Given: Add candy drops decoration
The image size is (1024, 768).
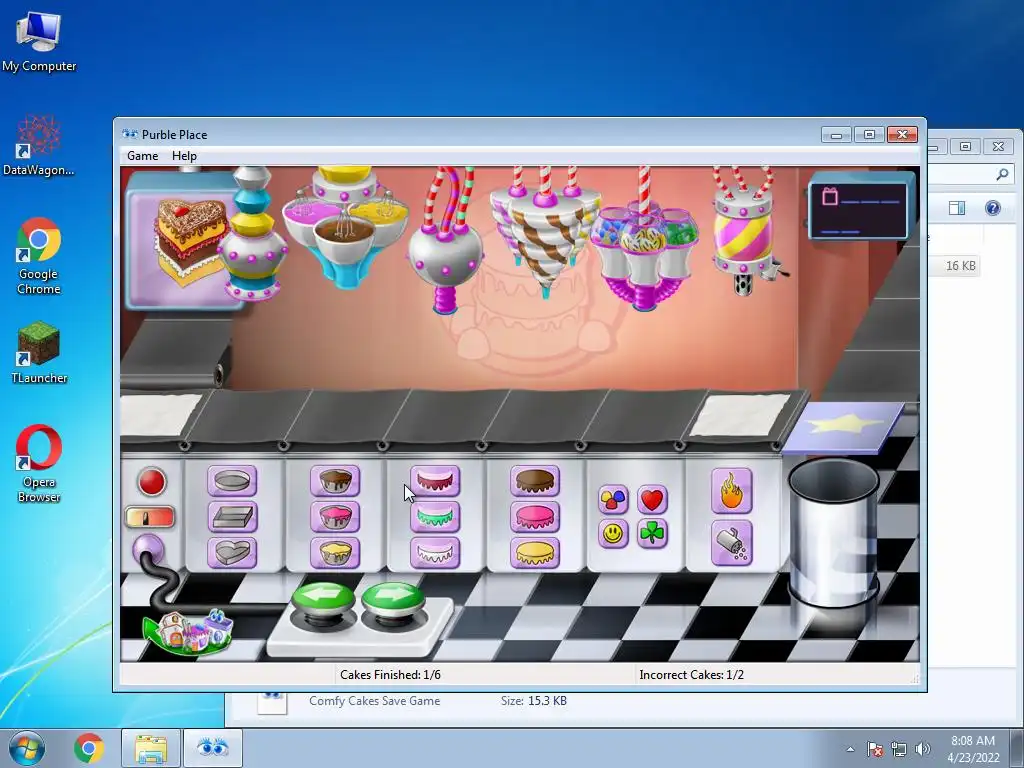Looking at the screenshot, I should coord(613,500).
